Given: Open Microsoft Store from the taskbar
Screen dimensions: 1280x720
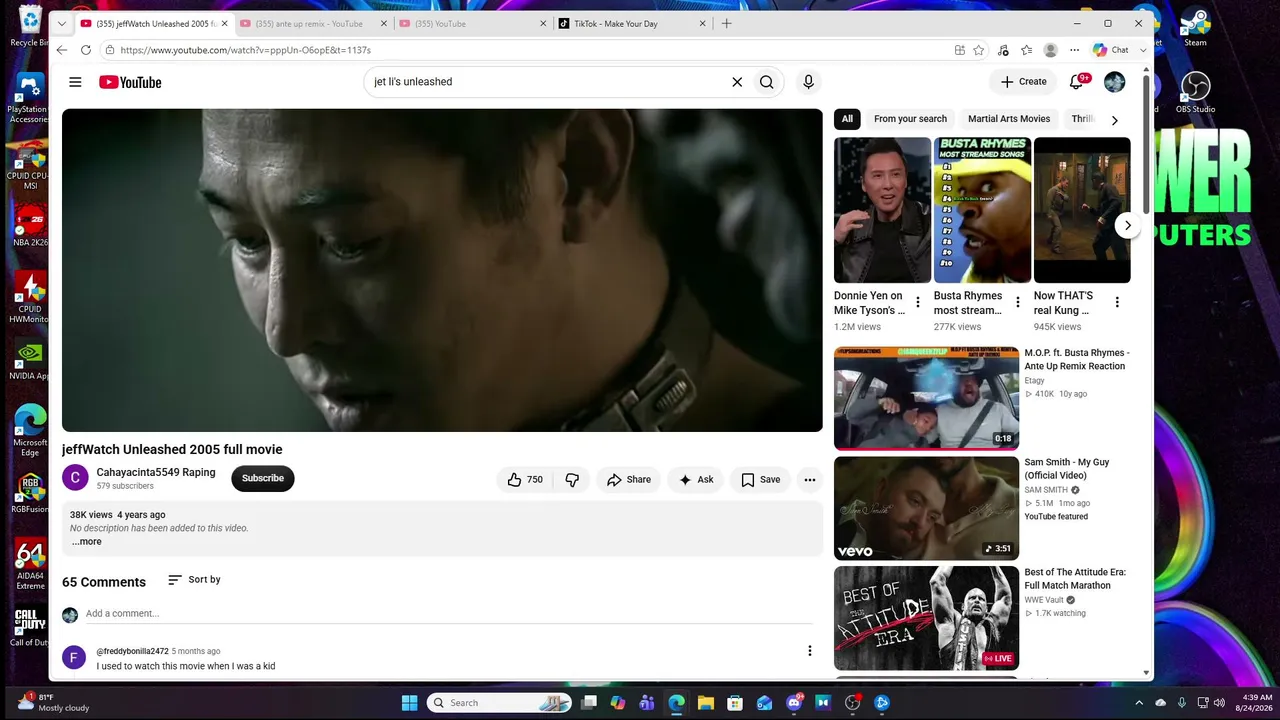Looking at the screenshot, I should coord(735,703).
